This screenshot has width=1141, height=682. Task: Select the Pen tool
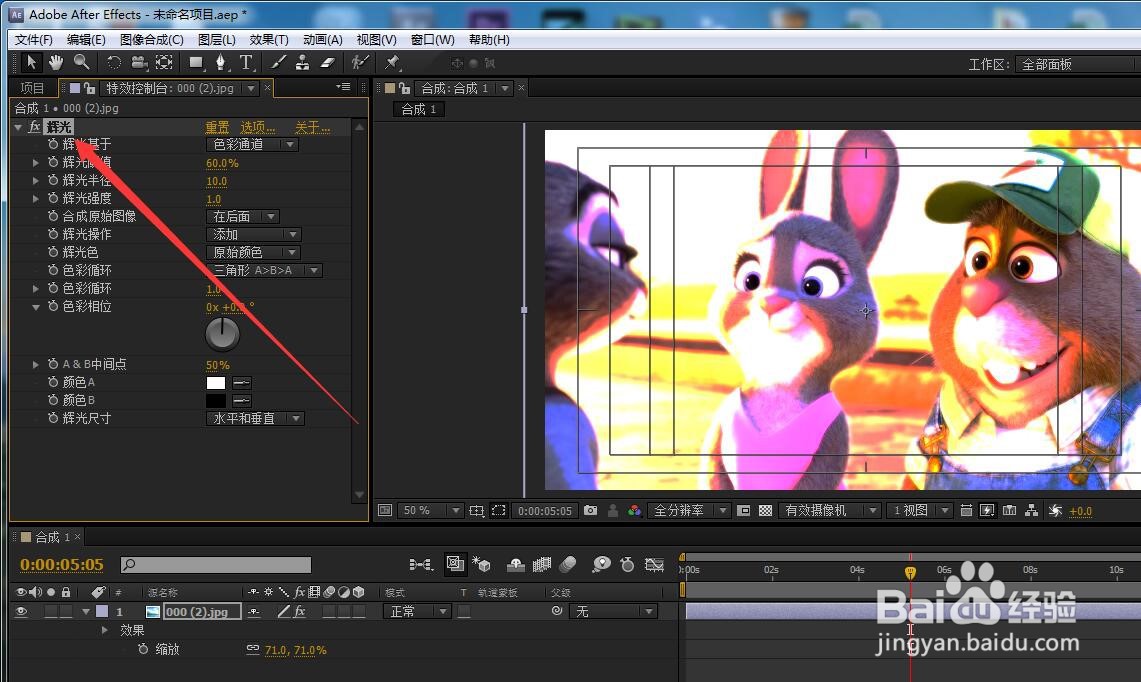pos(221,63)
